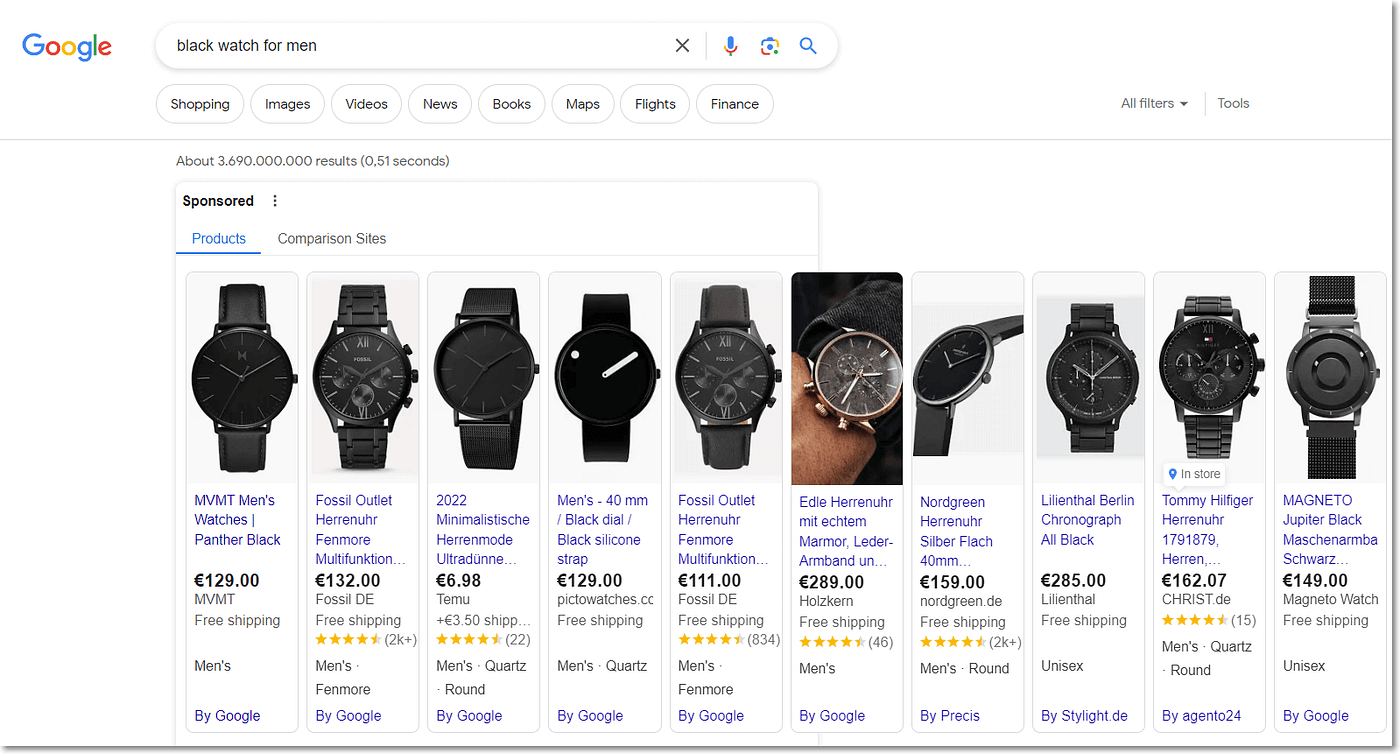Clear the search box with X icon
Screen dimensions: 1400x754
pyautogui.click(x=682, y=46)
